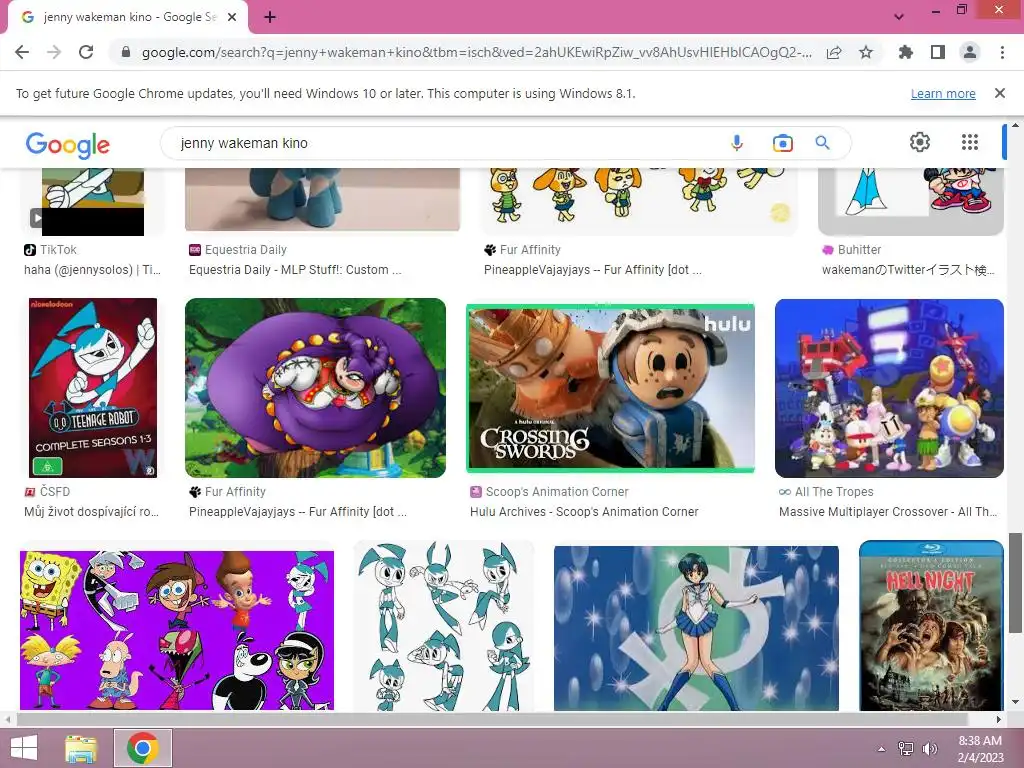Open Equestria Daily MLP Stuff result title
The height and width of the screenshot is (768, 1024).
tap(295, 270)
